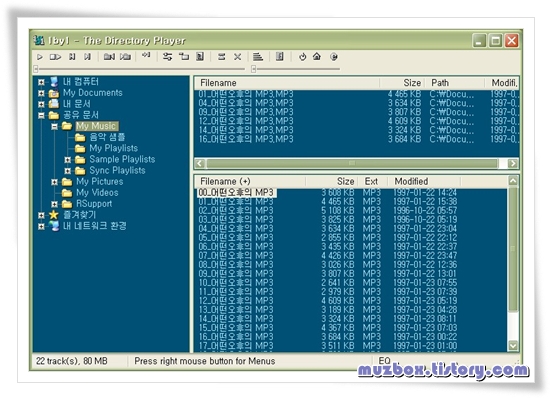The width and height of the screenshot is (550, 398).
Task: Jump to the previous directory icon
Action: pos(109,57)
